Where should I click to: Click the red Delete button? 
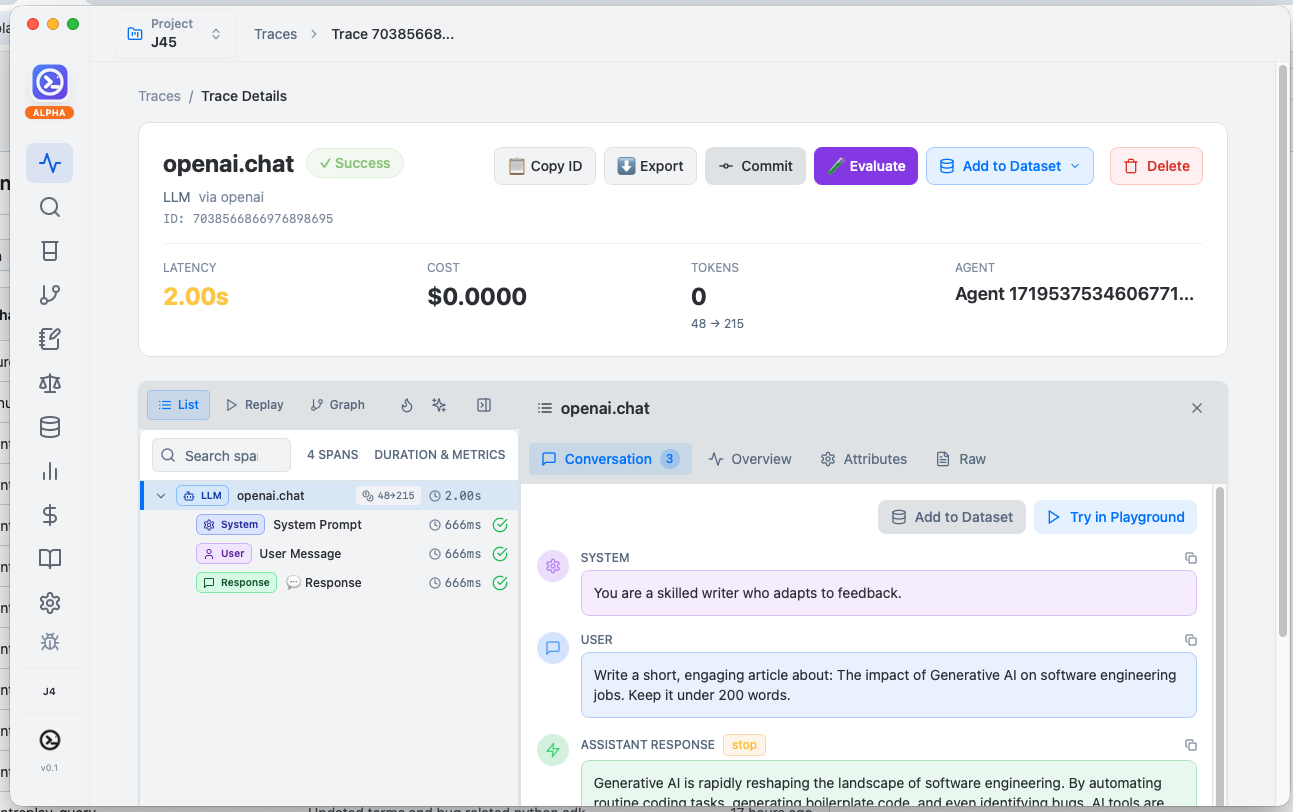[1156, 166]
